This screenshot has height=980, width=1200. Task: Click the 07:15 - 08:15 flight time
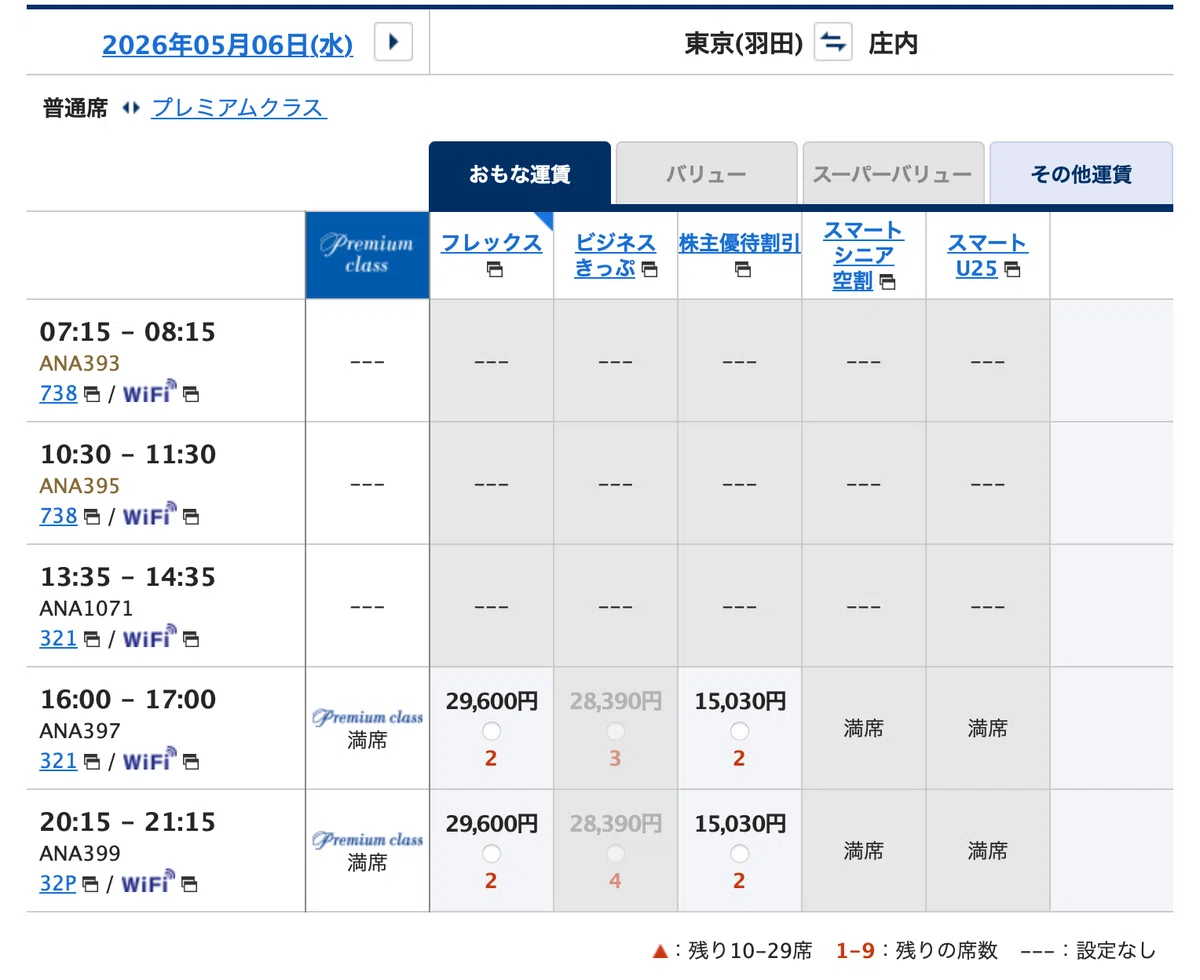(128, 331)
